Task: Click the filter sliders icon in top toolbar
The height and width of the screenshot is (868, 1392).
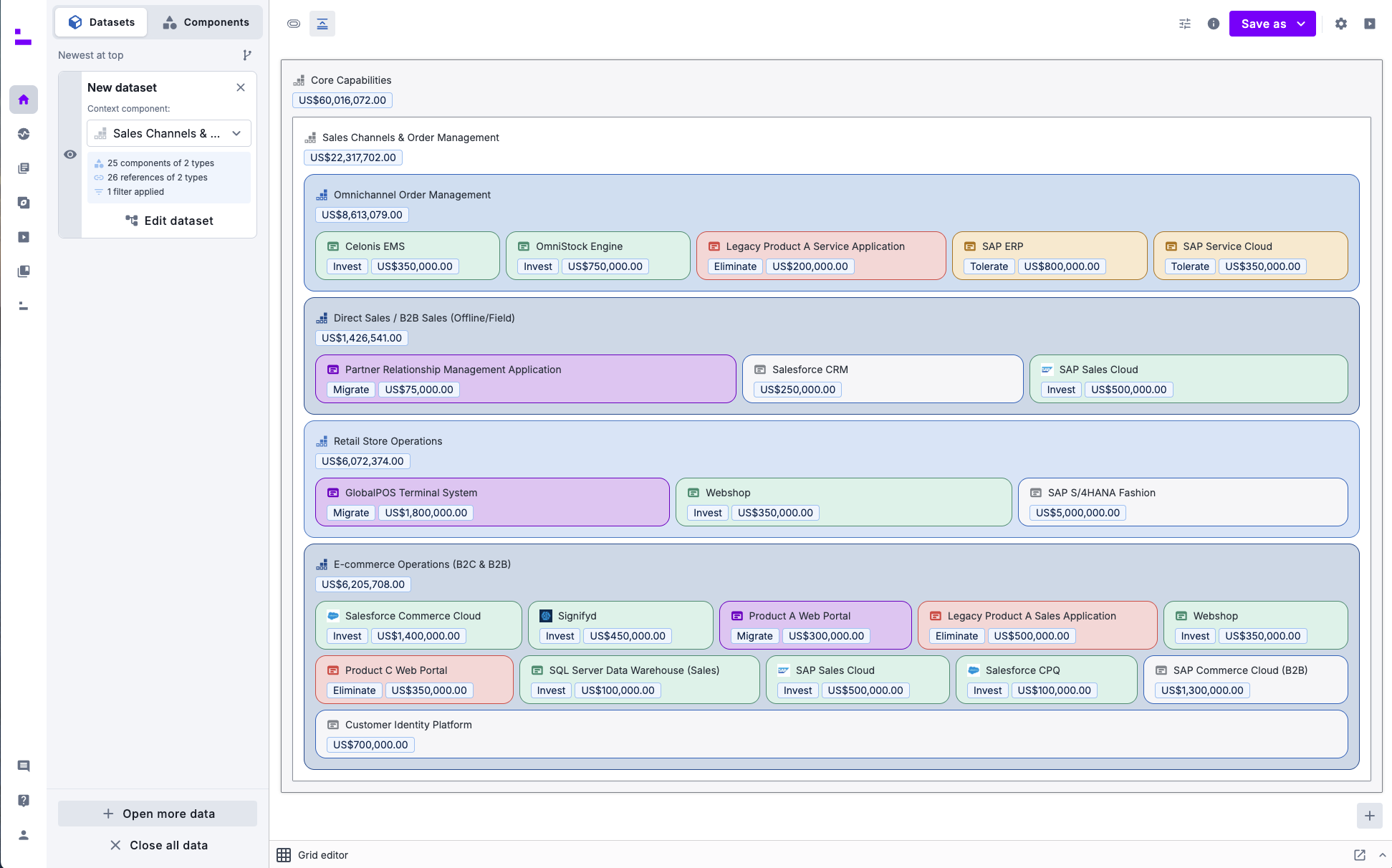Action: tap(1185, 24)
